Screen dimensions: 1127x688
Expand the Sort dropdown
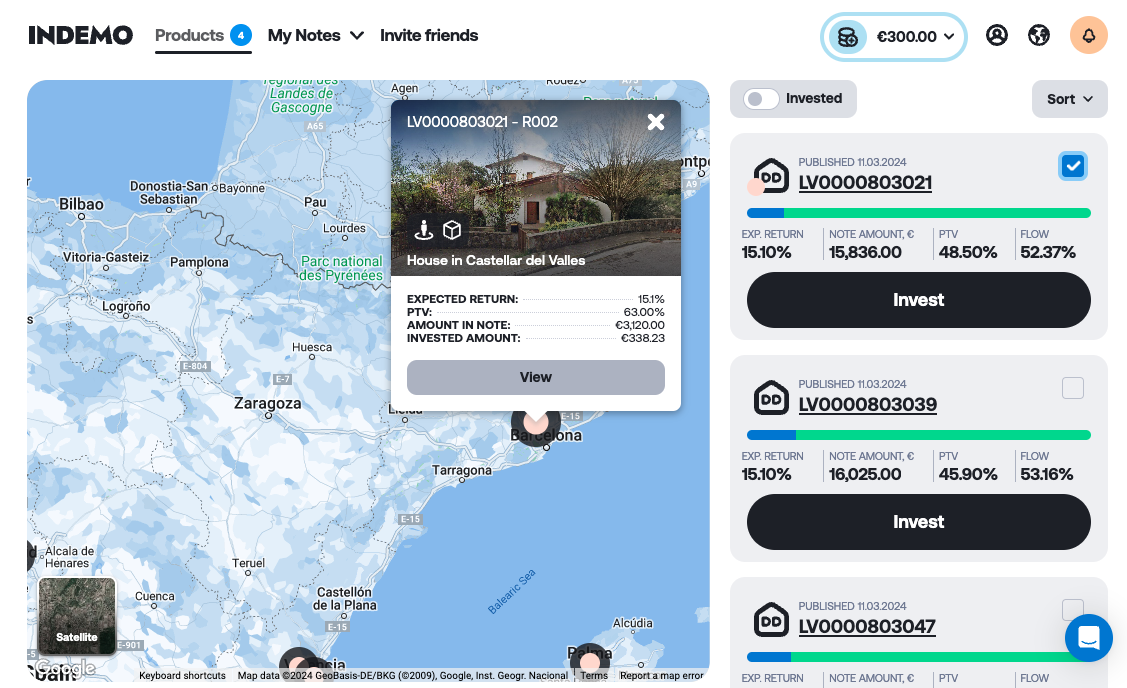point(1069,99)
